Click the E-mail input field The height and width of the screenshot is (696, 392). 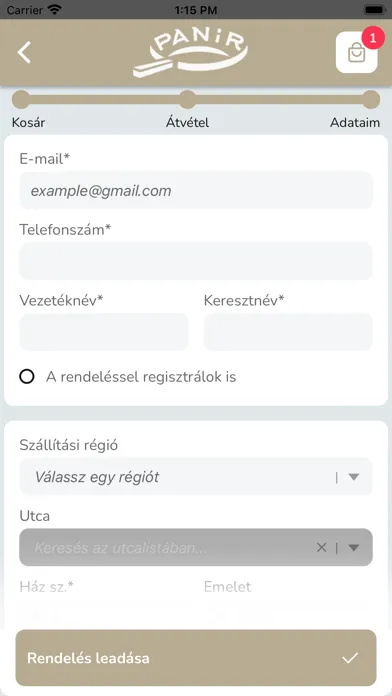196,190
